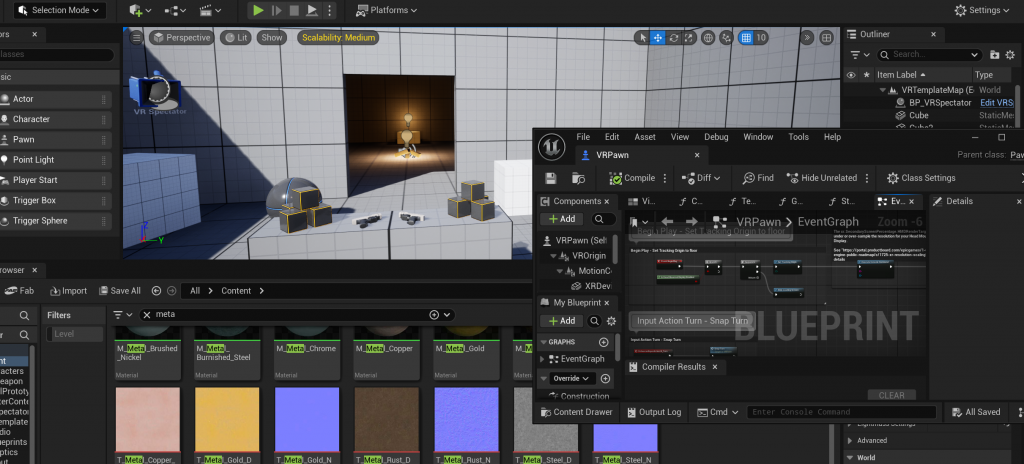Click the plus icon beside GRAPHS section
This screenshot has height=464, width=1024.
(604, 342)
